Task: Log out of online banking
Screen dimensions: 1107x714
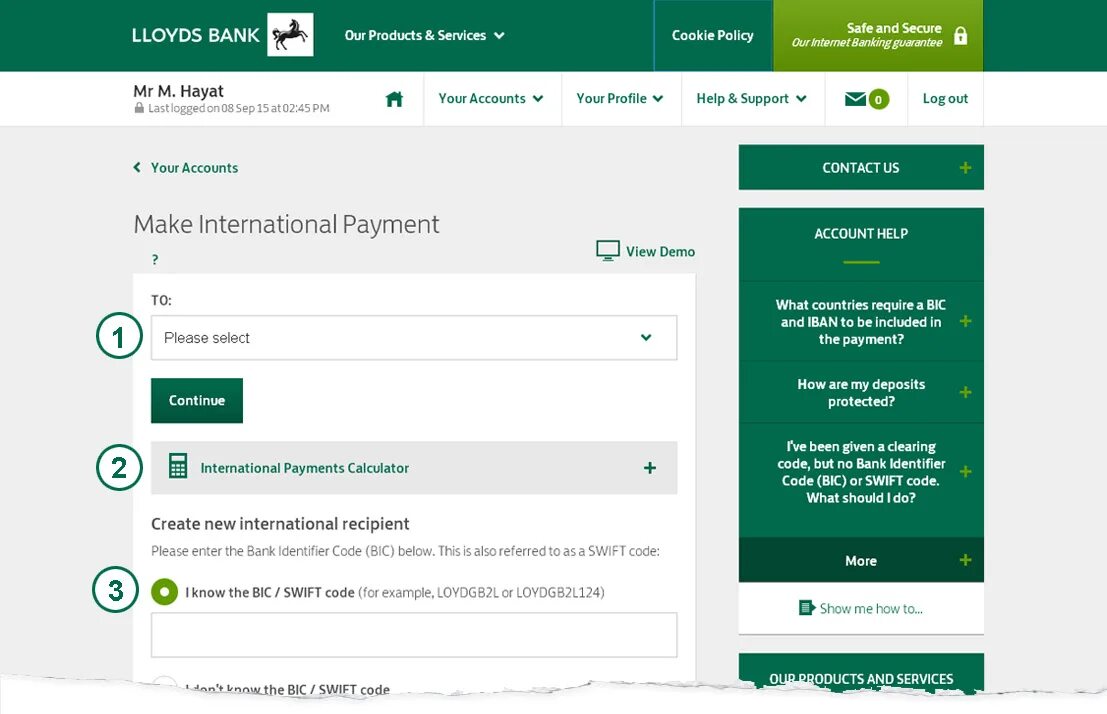Action: (945, 99)
